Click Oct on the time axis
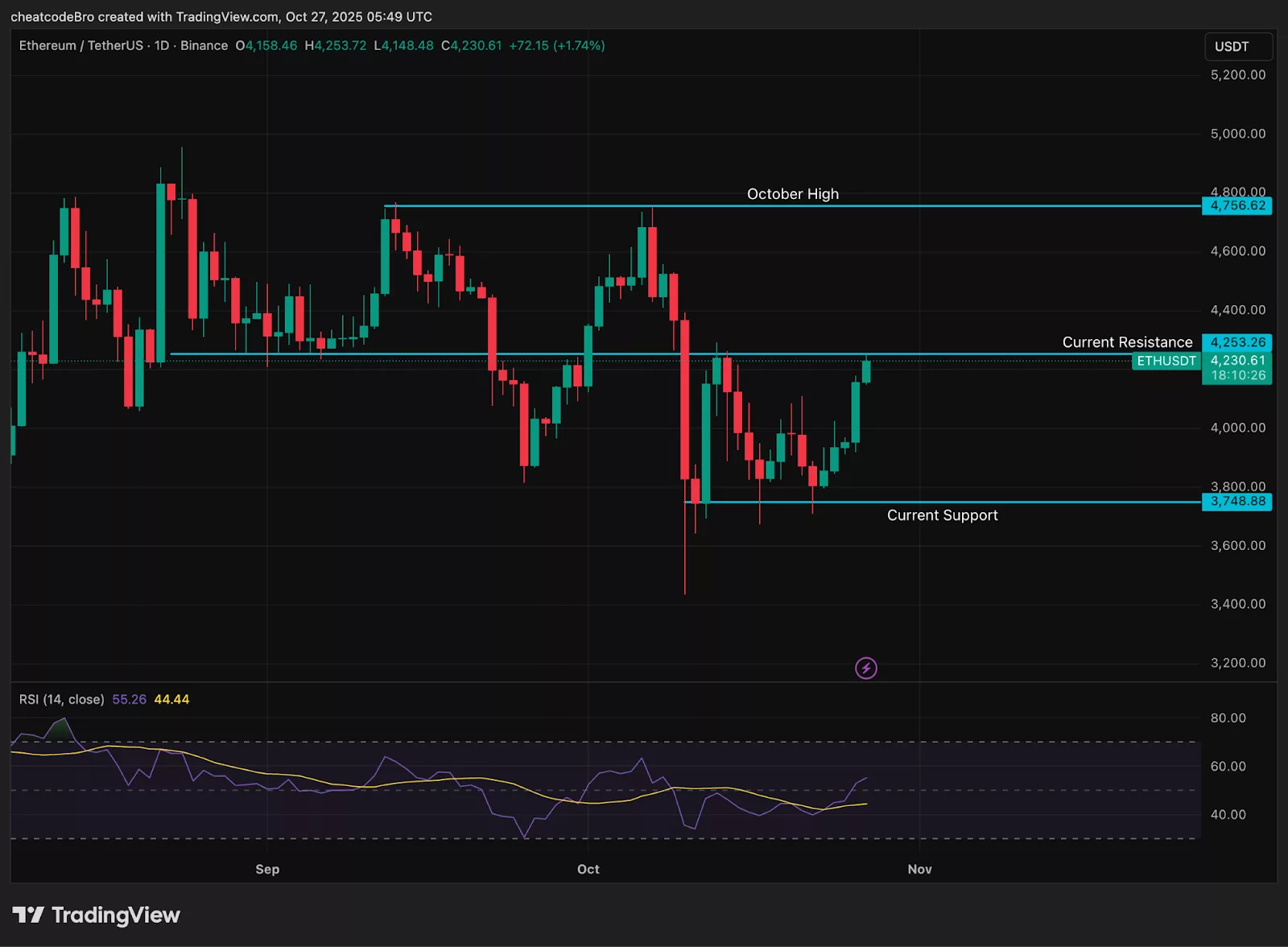The image size is (1288, 947). (588, 870)
